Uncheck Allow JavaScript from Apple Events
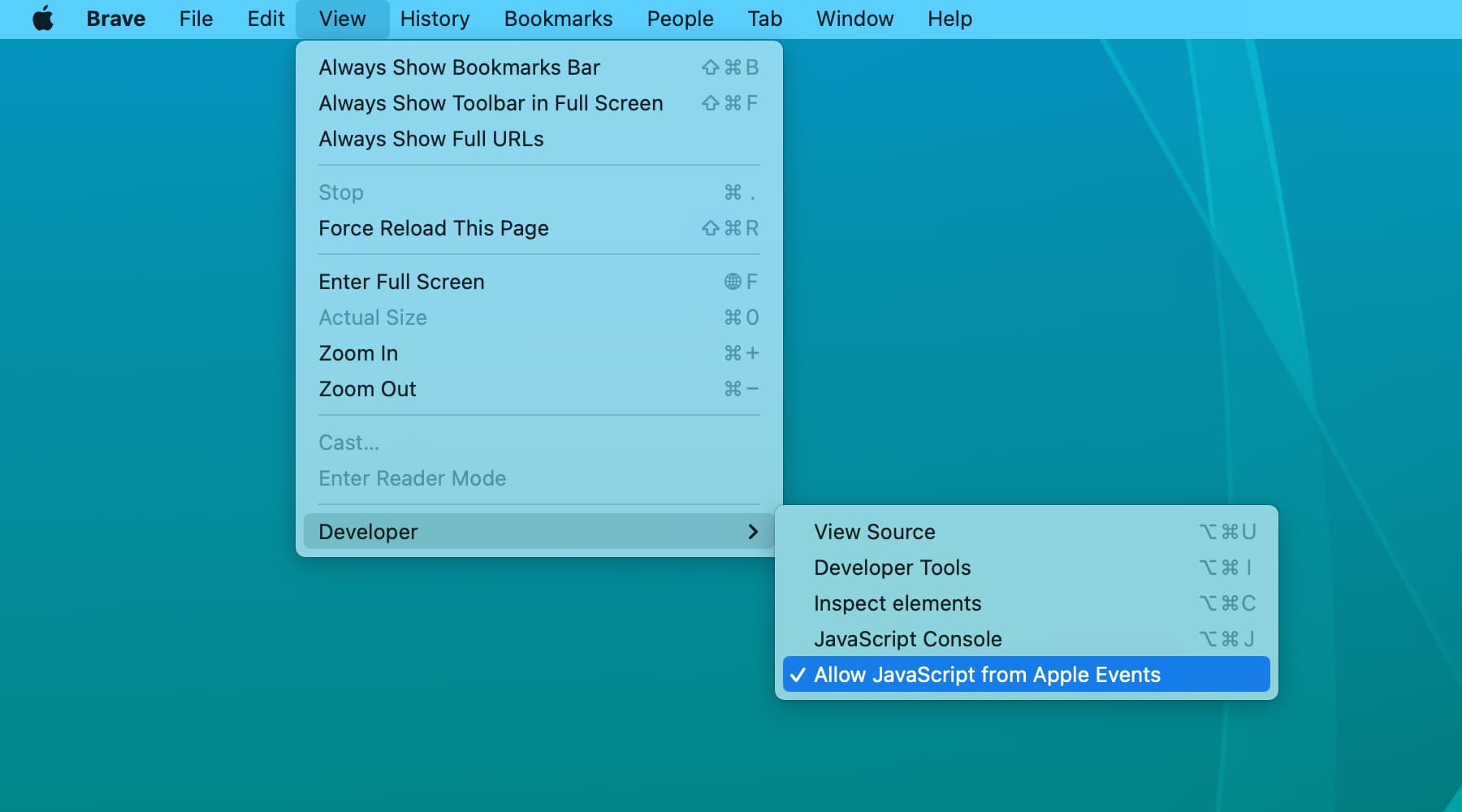1462x812 pixels. [986, 675]
